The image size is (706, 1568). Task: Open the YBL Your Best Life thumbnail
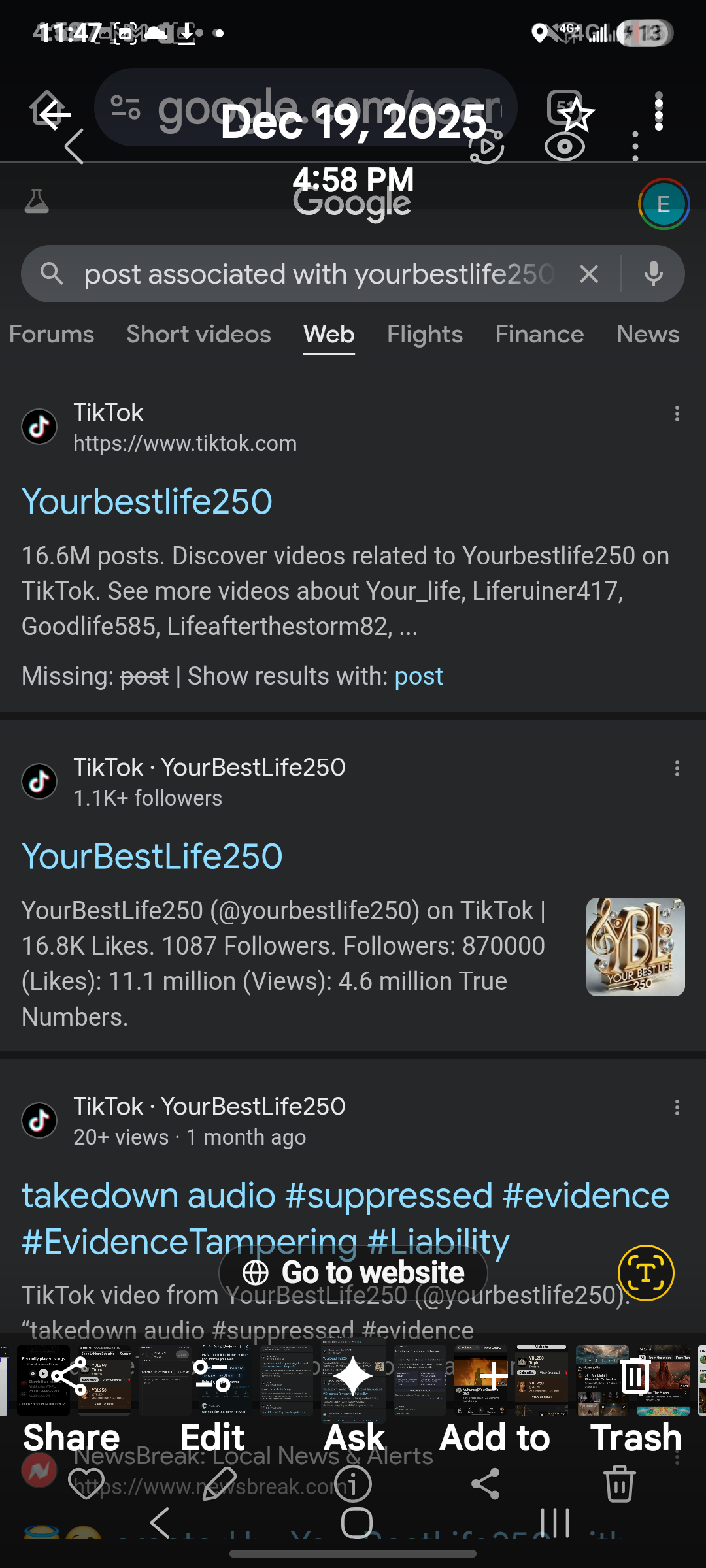point(635,947)
